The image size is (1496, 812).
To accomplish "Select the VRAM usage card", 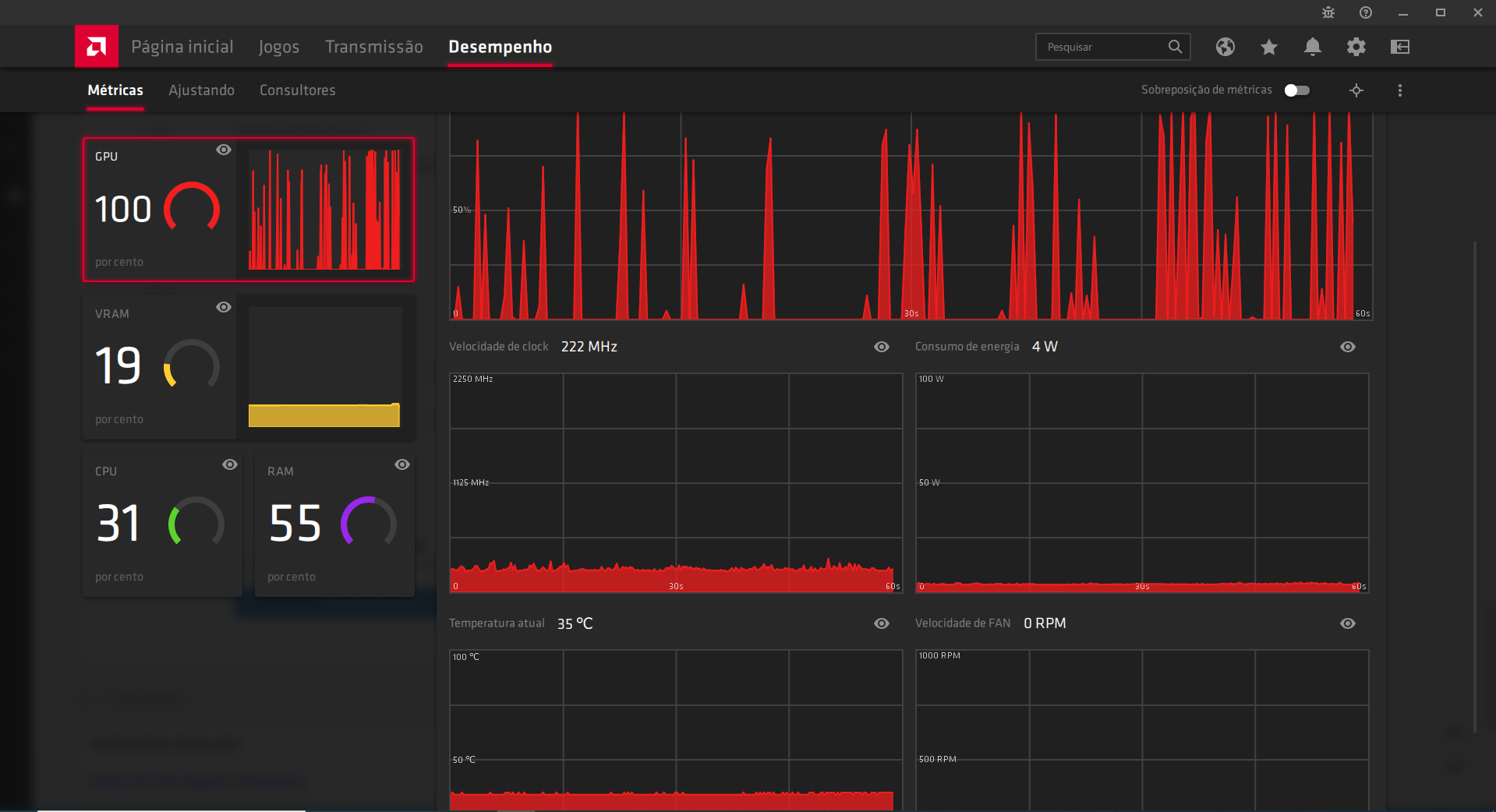I will click(x=249, y=367).
